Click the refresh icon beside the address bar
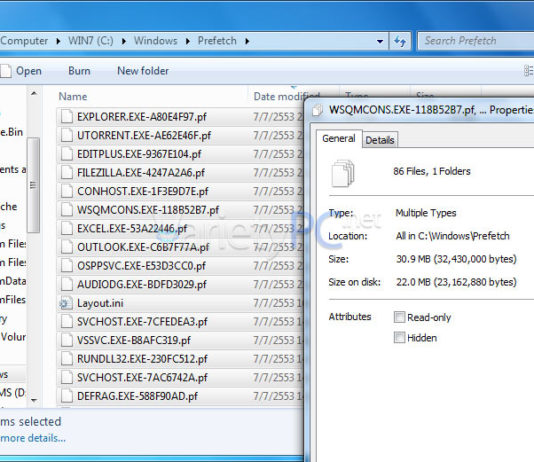 click(400, 41)
